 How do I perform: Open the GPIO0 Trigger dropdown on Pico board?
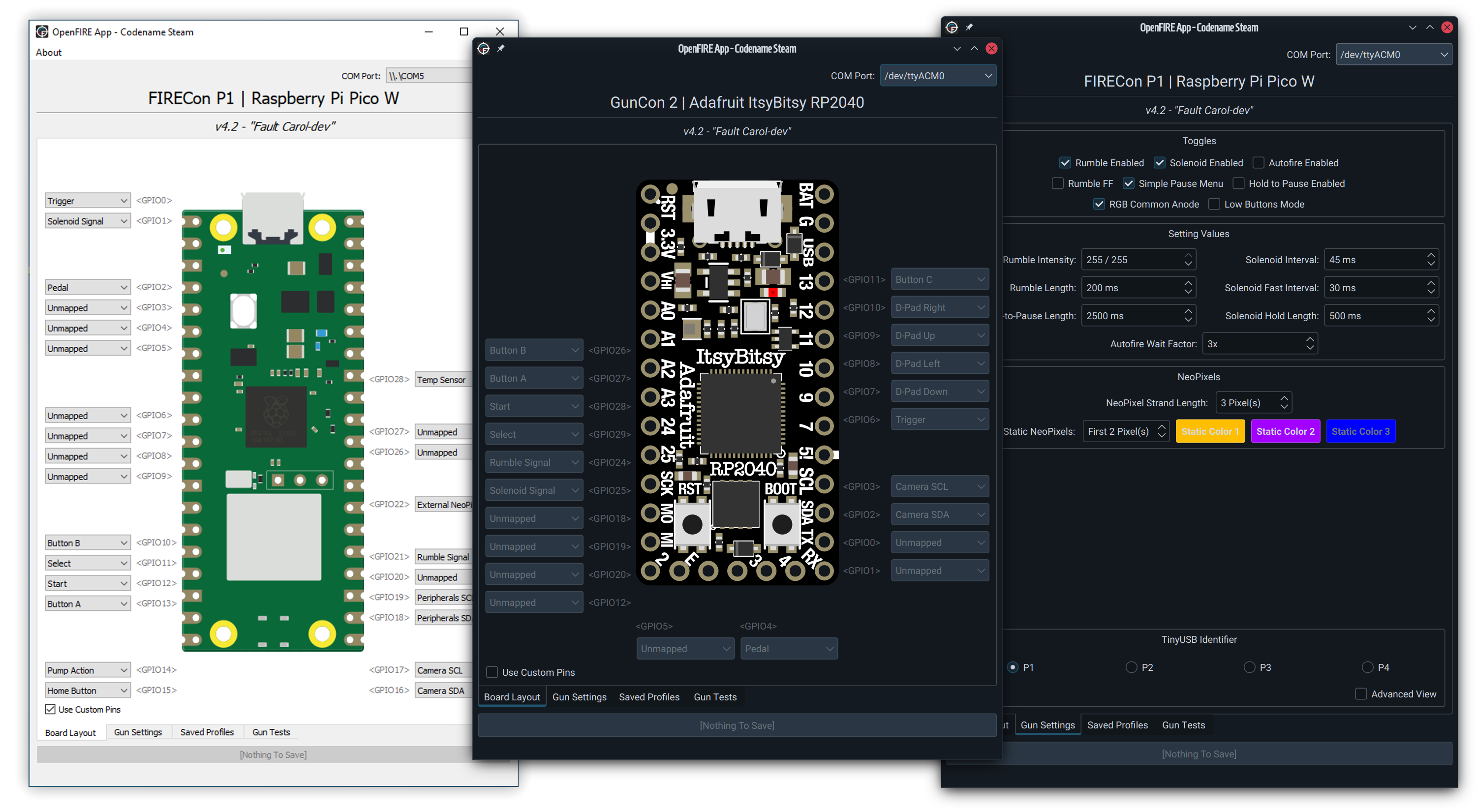click(87, 201)
